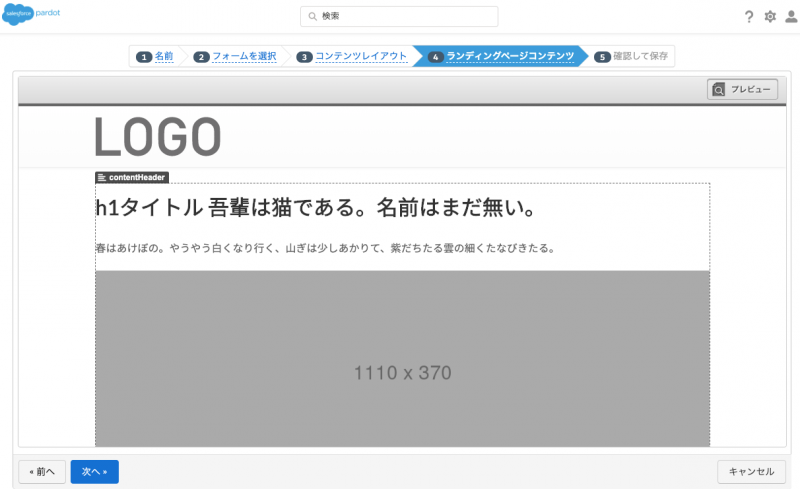Select the contentHeader region tag
800x489 pixels.
[132, 177]
